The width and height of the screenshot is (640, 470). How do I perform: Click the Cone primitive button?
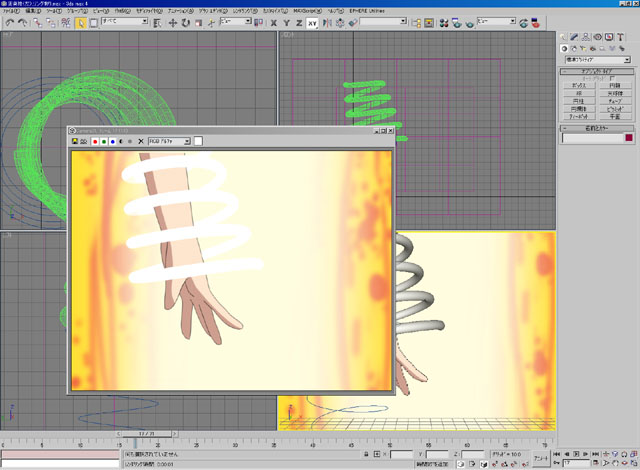[615, 86]
